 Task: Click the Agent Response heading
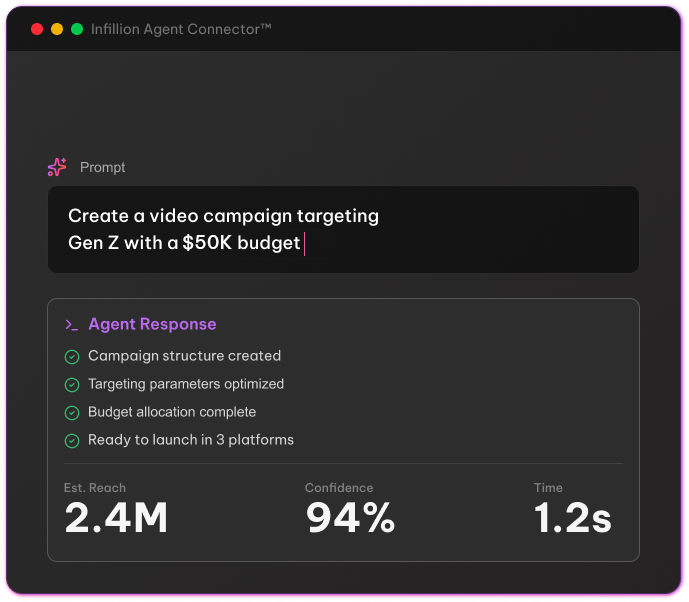point(152,324)
